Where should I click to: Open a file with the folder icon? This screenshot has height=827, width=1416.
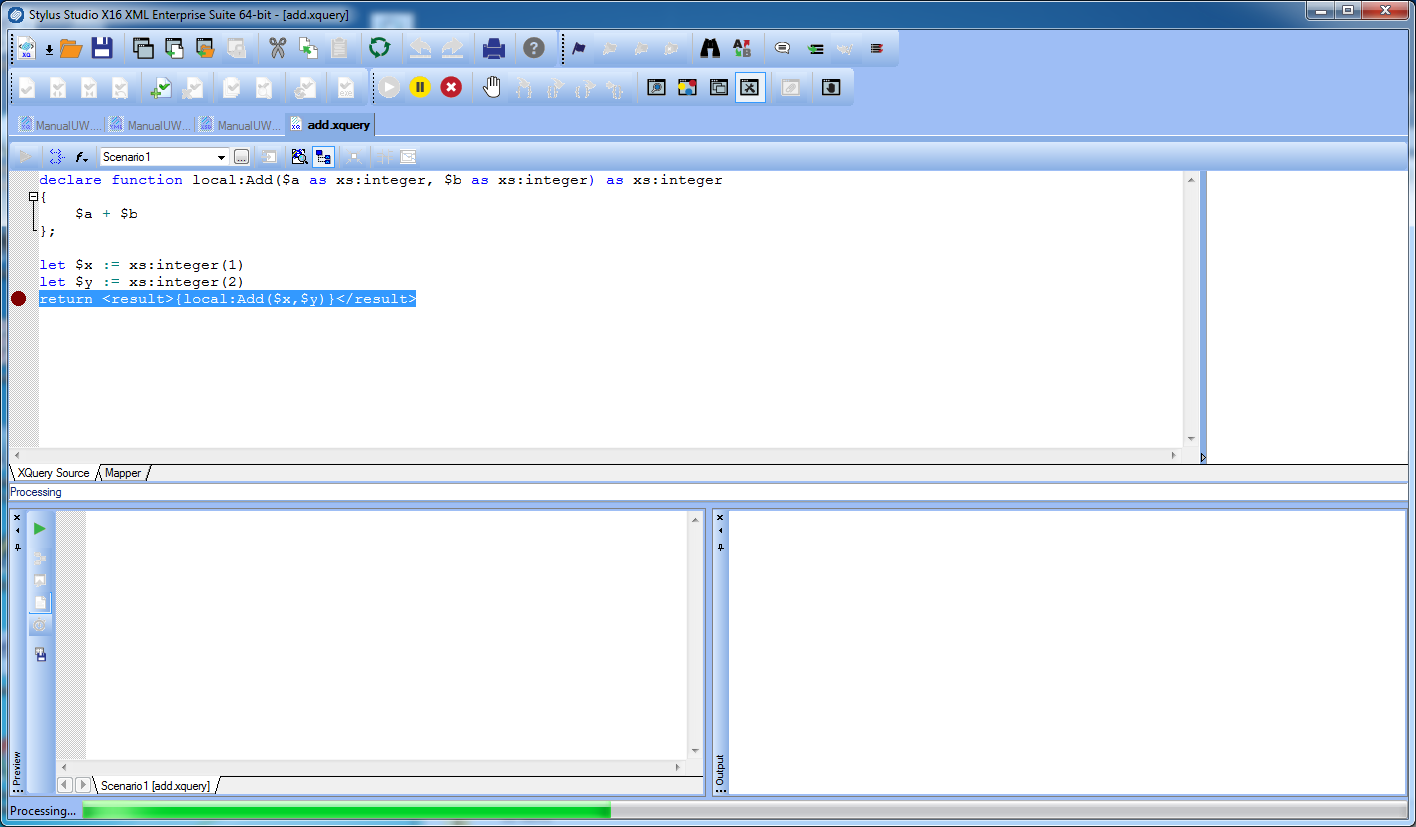(x=70, y=48)
